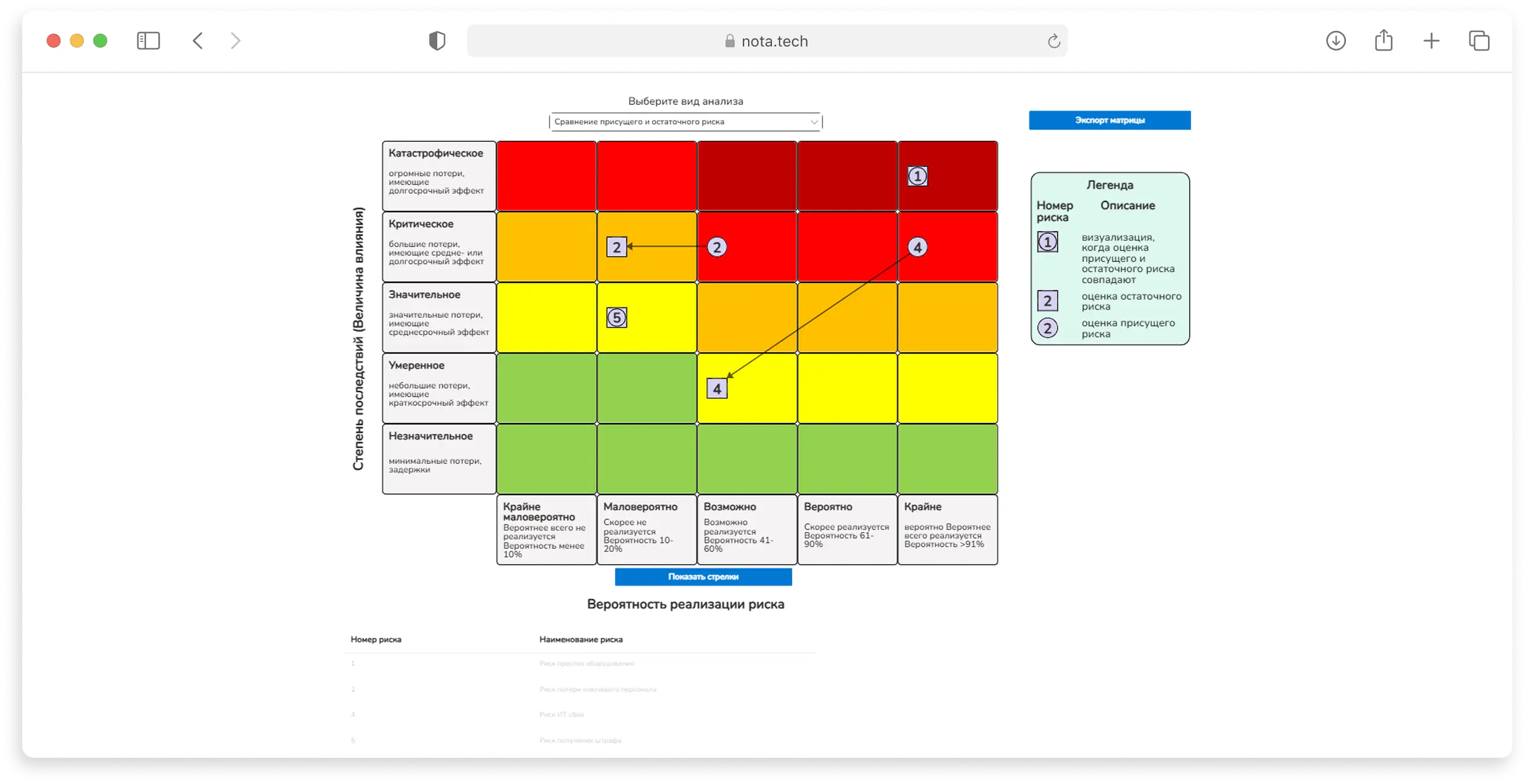Click the 'Крайне вероятно' column label with >91%
This screenshot has height=784, width=1527.
pyautogui.click(x=947, y=529)
